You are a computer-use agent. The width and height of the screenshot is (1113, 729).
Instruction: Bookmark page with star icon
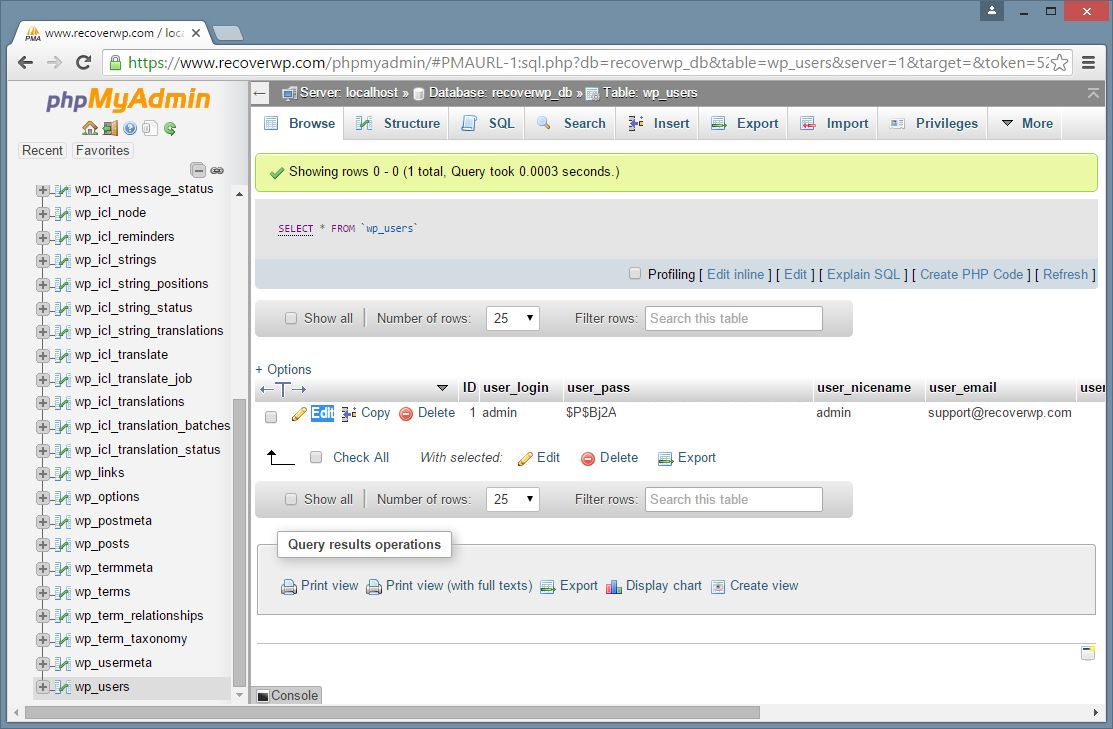tap(1059, 62)
